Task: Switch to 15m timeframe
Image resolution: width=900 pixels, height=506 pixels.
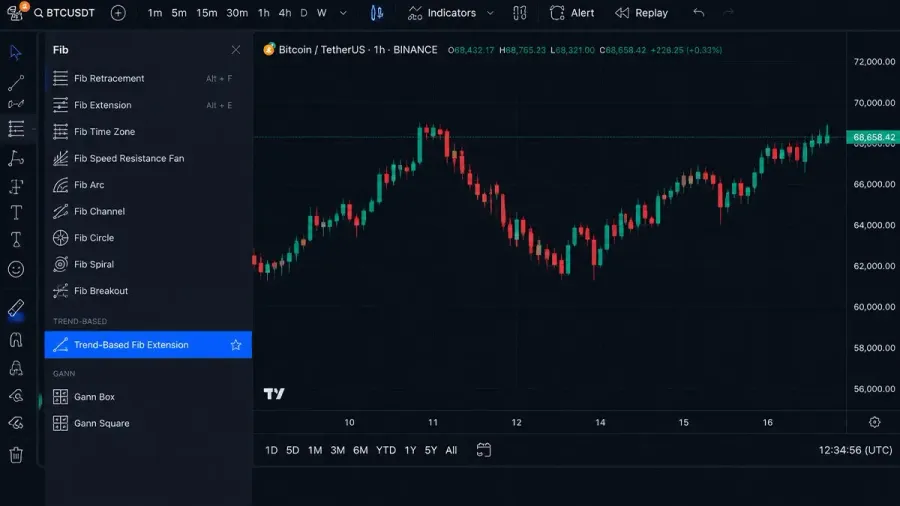Action: point(207,13)
